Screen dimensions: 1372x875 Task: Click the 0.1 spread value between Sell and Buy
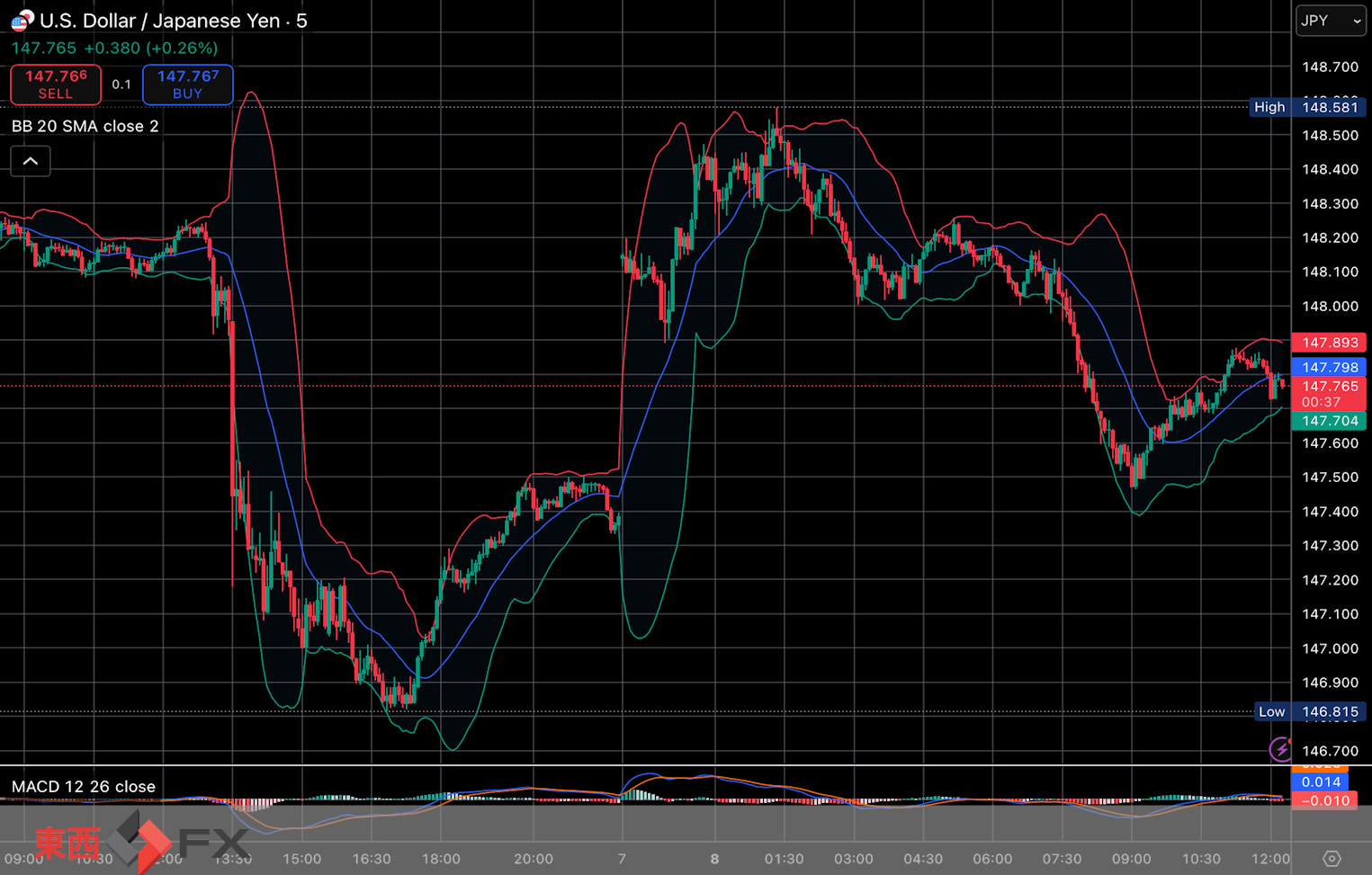click(121, 85)
